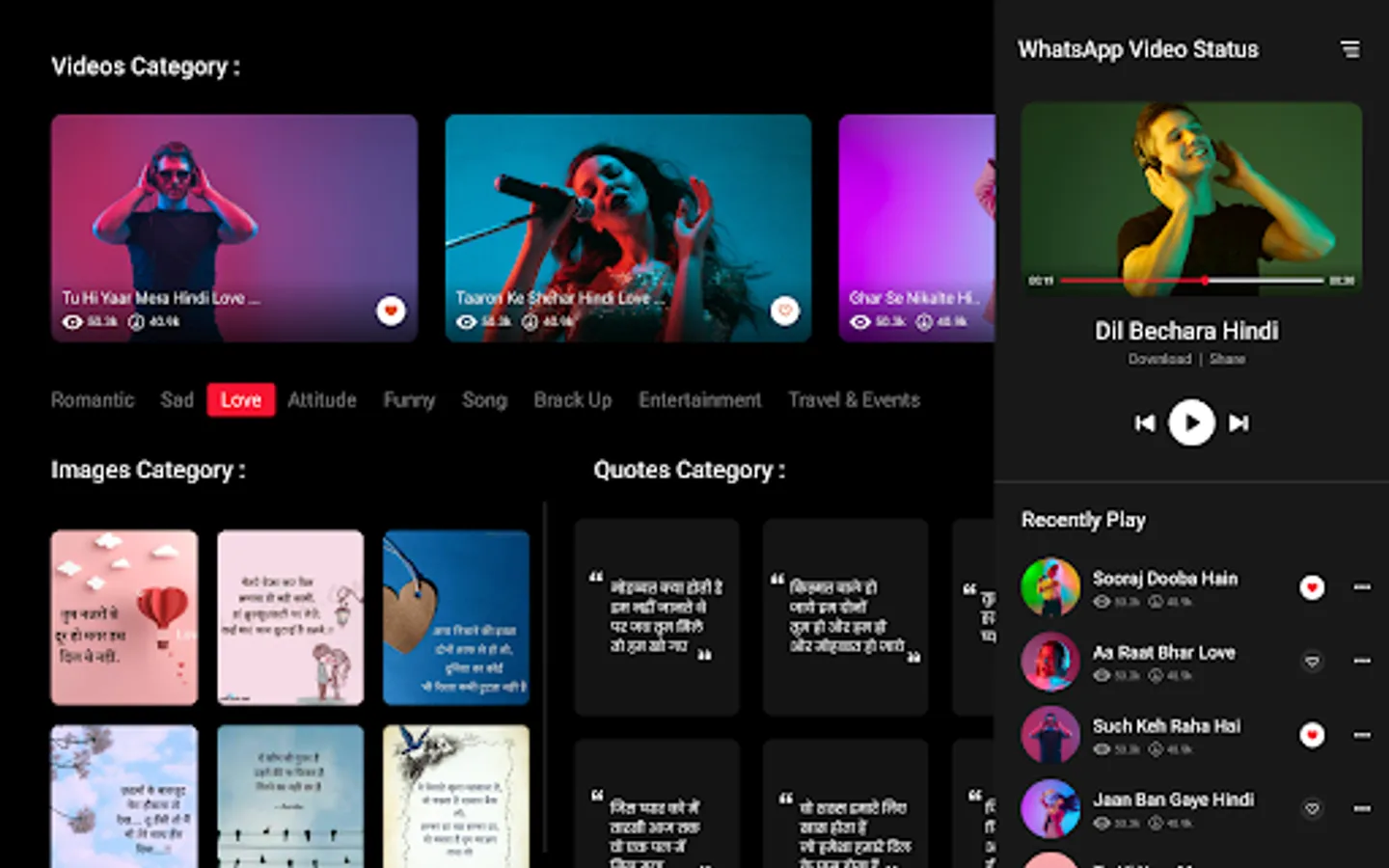Select the Brack Up category tab

pyautogui.click(x=573, y=400)
